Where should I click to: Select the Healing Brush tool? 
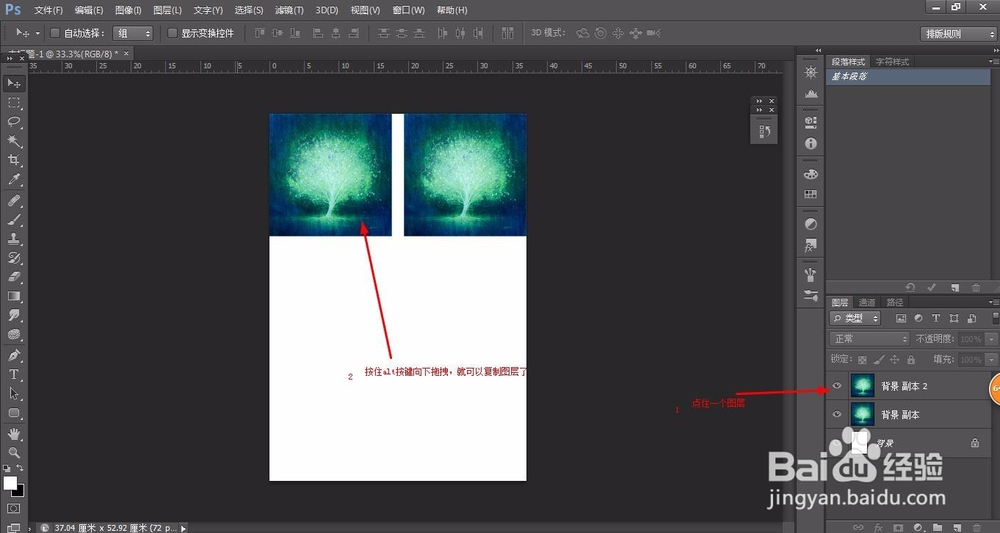(x=14, y=200)
